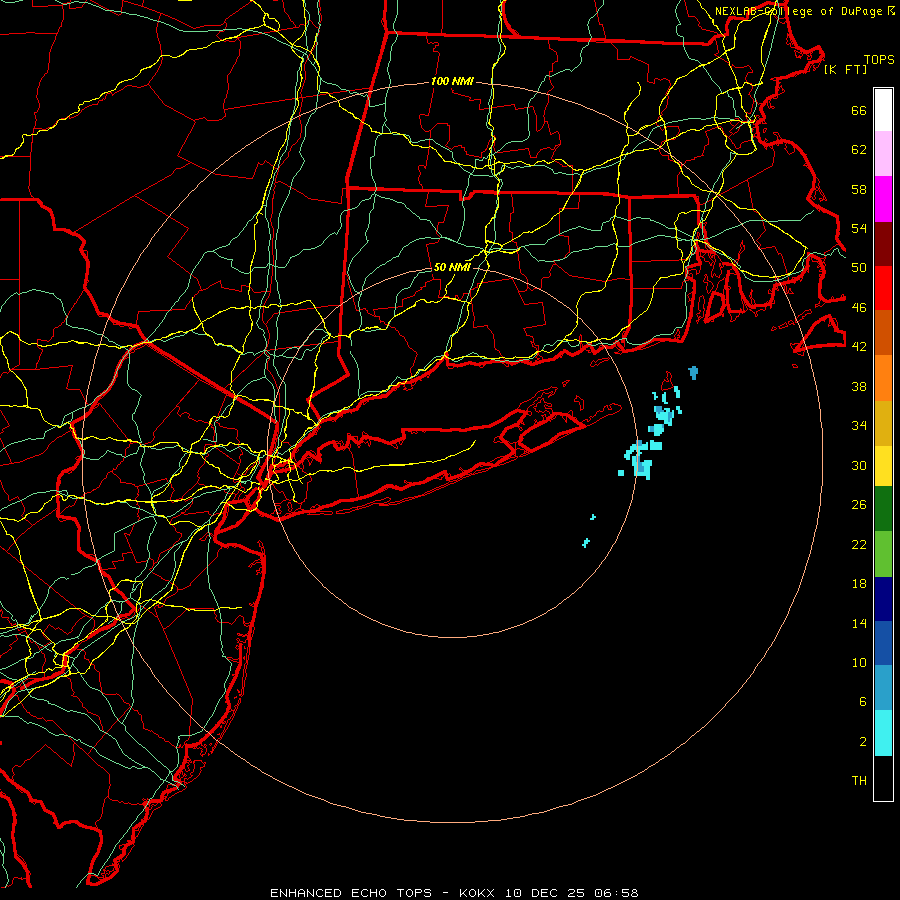Click the "10 DEC 25" date text

click(547, 893)
